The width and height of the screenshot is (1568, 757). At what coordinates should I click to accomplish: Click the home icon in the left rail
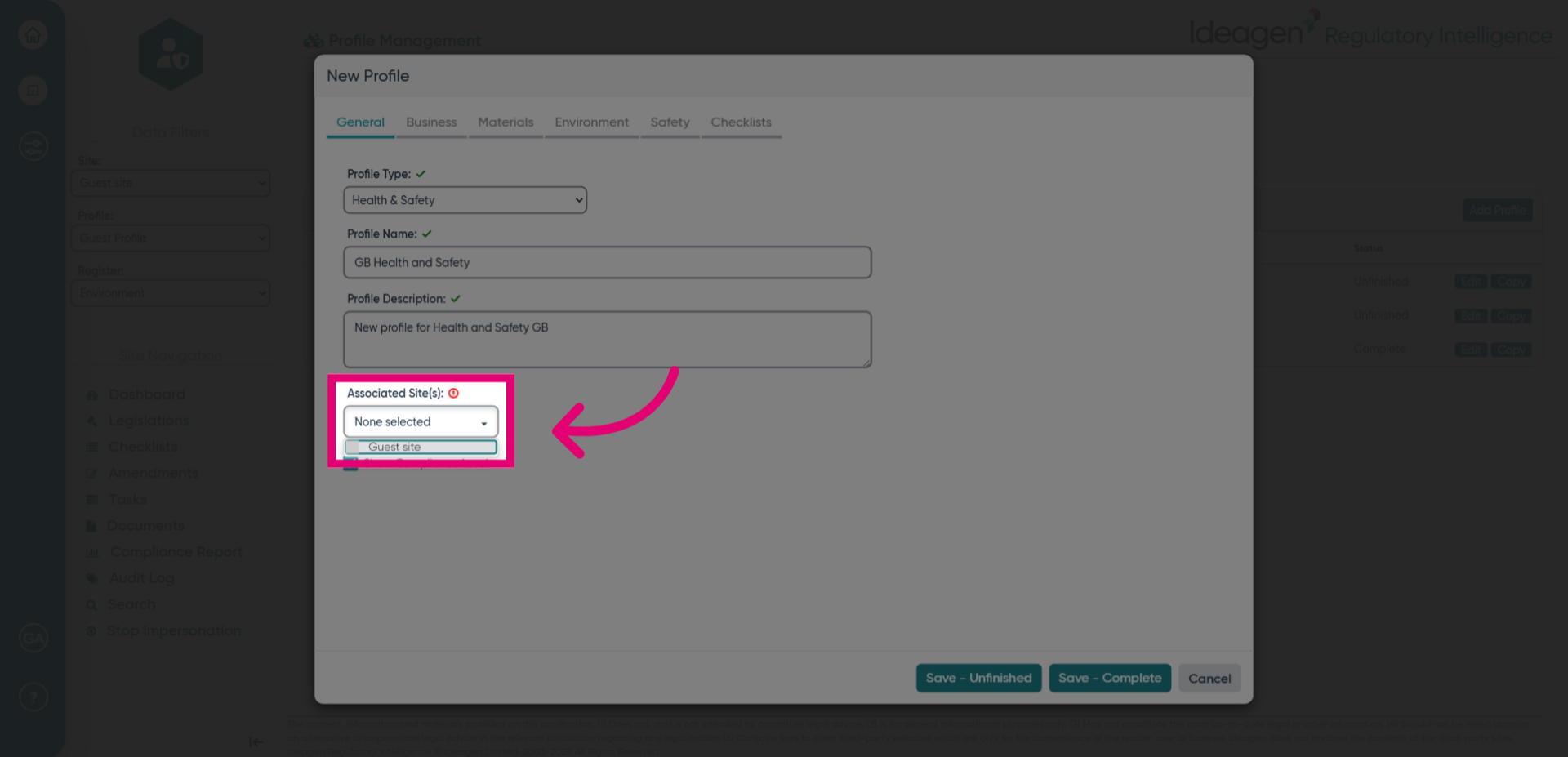(x=33, y=35)
